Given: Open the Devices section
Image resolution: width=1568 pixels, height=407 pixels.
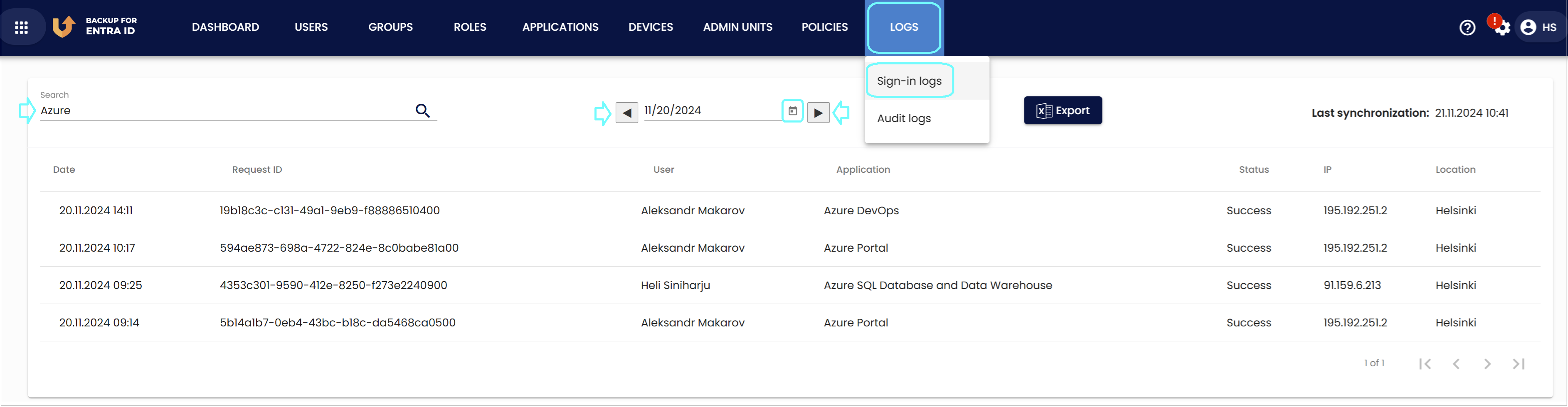Looking at the screenshot, I should [651, 27].
